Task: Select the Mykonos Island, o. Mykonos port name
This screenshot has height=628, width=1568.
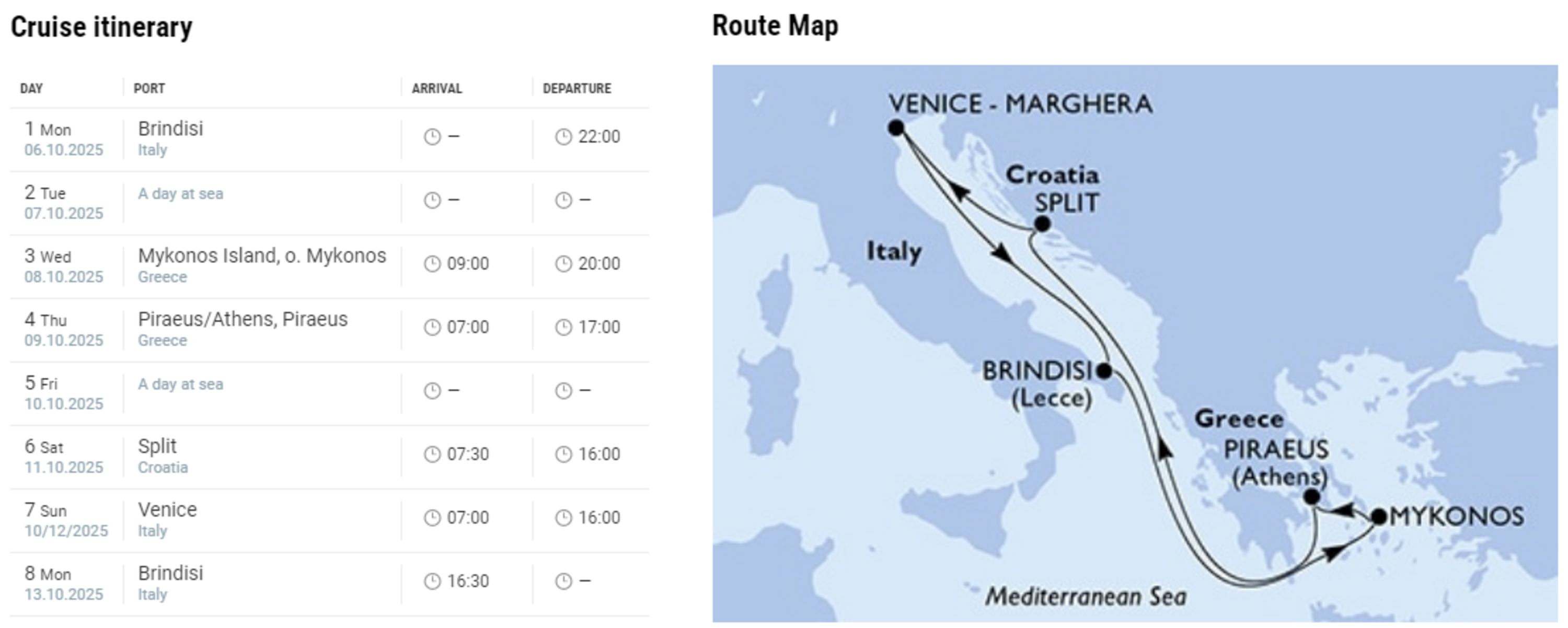Action: (262, 255)
